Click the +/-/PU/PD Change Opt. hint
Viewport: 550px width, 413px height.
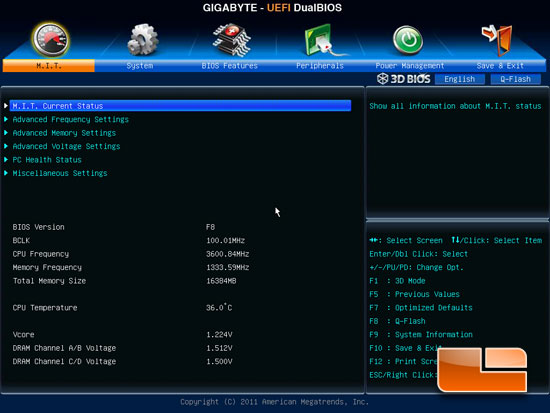click(416, 267)
